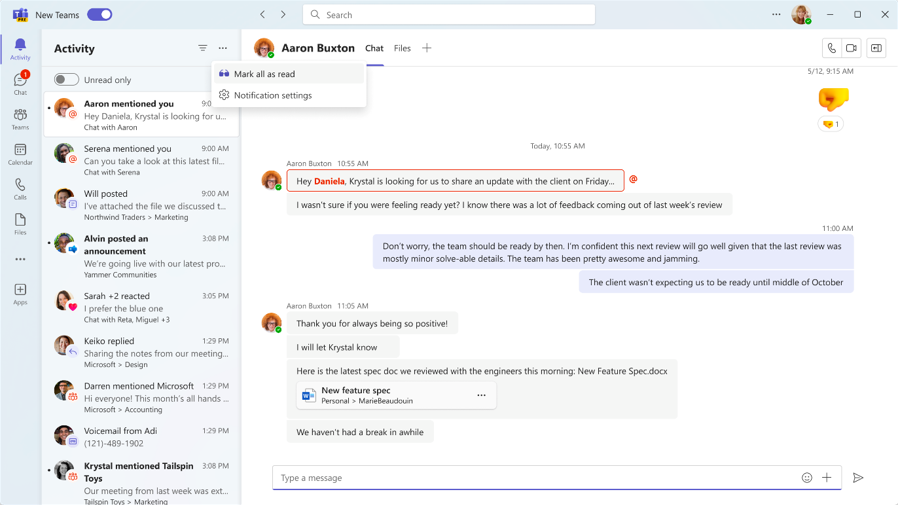Image resolution: width=898 pixels, height=505 pixels.
Task: Open the Aaron mentioned you notification
Action: [x=141, y=115]
